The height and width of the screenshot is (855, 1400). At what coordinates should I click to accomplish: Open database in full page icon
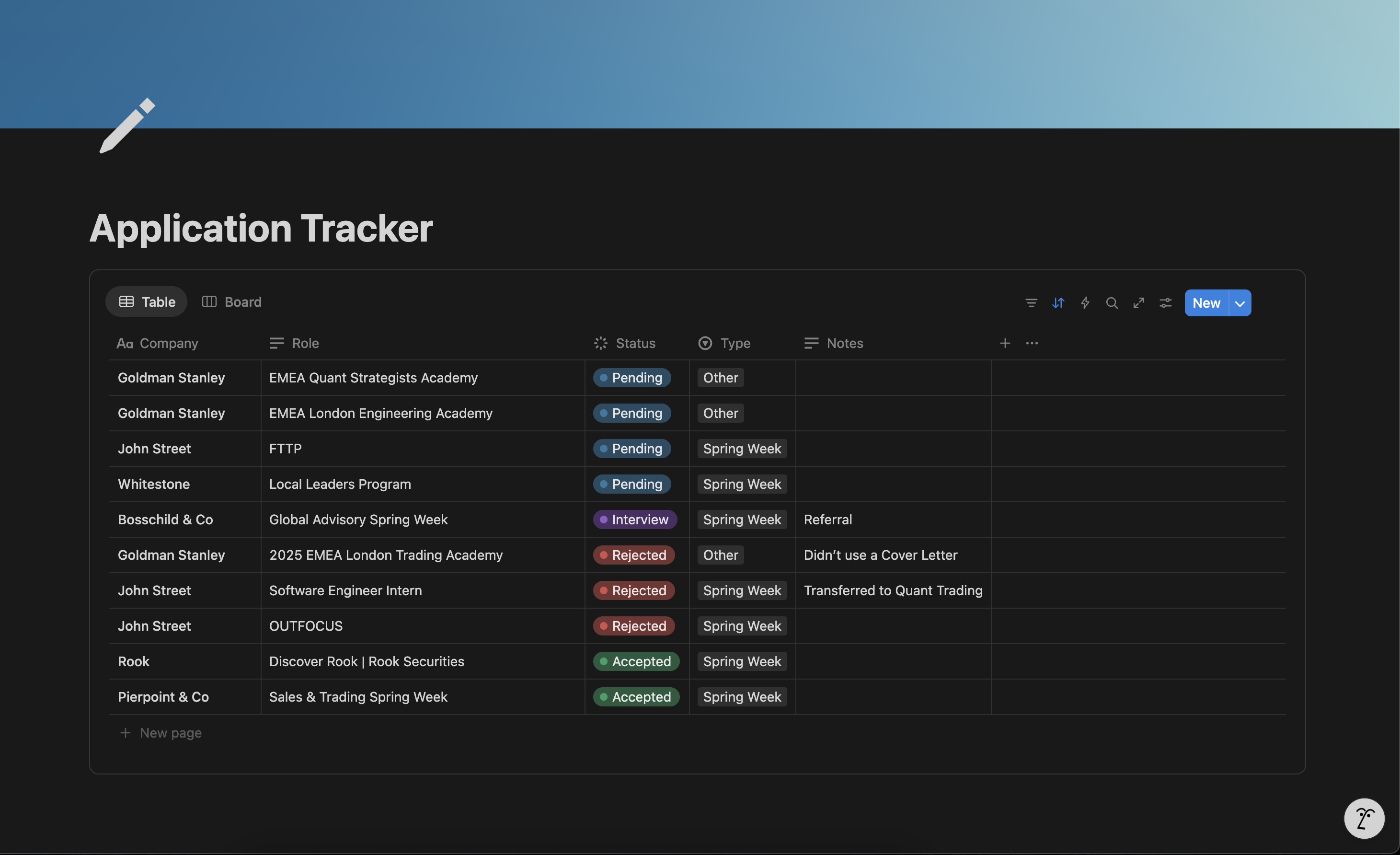1138,303
